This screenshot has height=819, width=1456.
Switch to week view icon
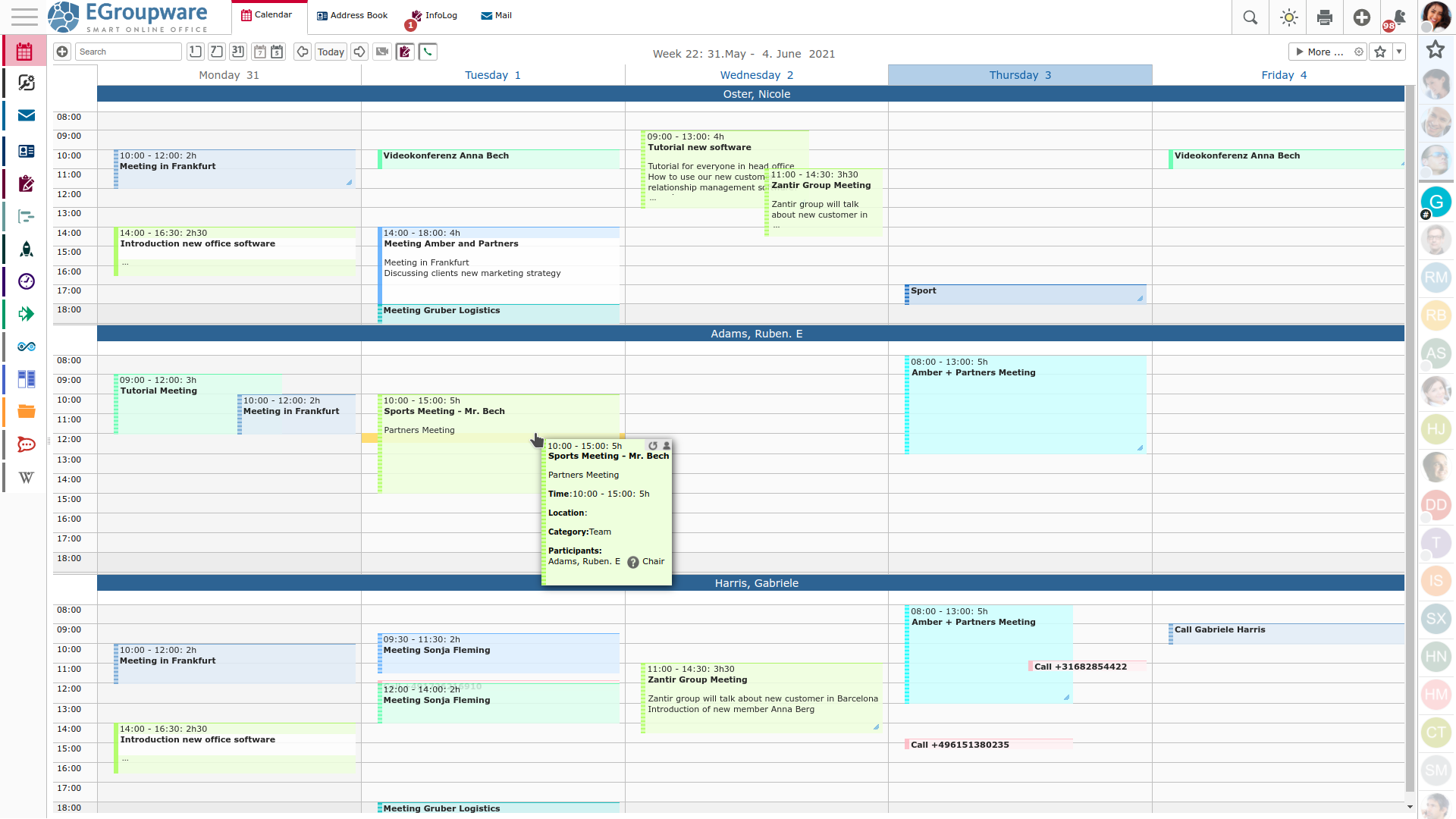pyautogui.click(x=217, y=52)
